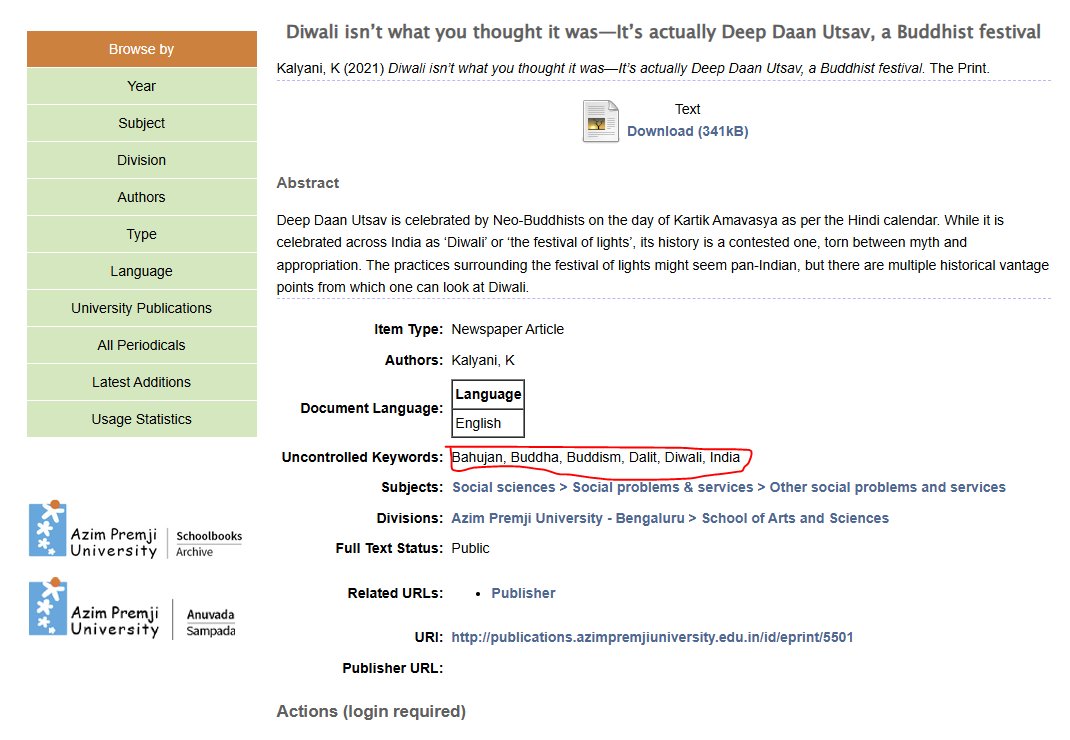The image size is (1070, 740).
Task: Click the citation line starting 'Kalyani, K (2021)'
Action: click(633, 68)
